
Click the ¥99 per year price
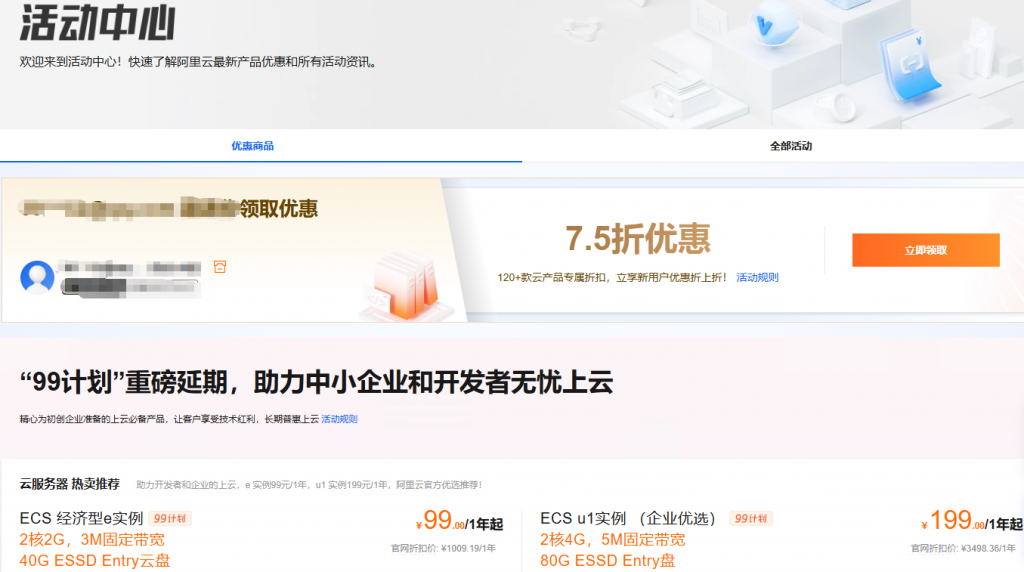pyautogui.click(x=459, y=521)
